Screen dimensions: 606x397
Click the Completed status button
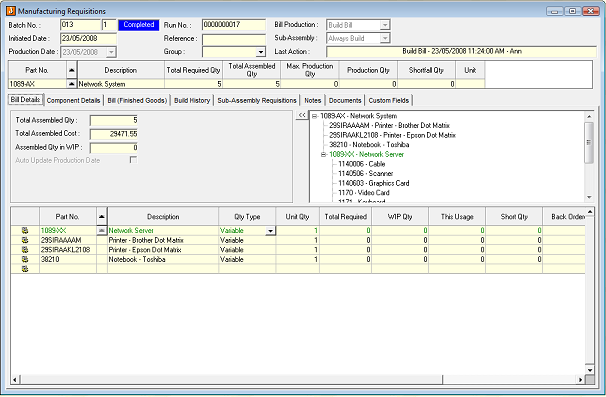point(139,25)
